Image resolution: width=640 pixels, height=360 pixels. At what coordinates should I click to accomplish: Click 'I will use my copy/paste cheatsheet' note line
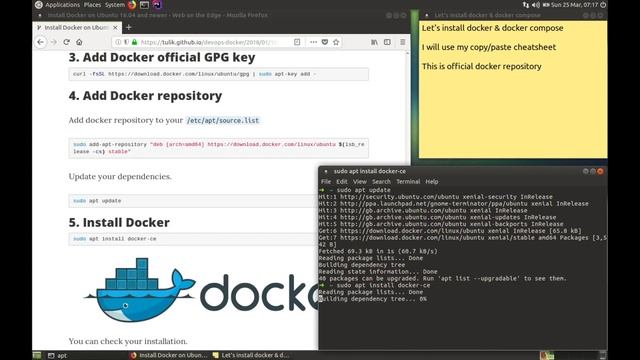coord(489,47)
